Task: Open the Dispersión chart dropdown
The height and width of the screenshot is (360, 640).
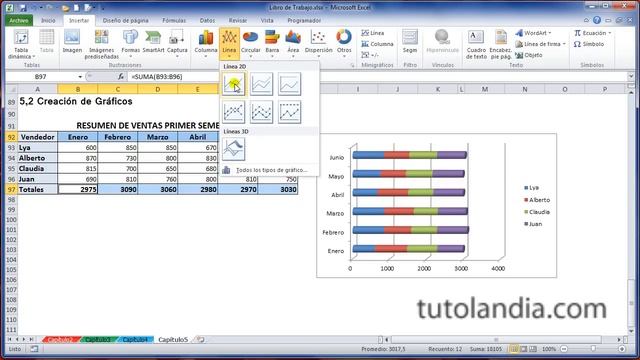Action: pos(318,43)
